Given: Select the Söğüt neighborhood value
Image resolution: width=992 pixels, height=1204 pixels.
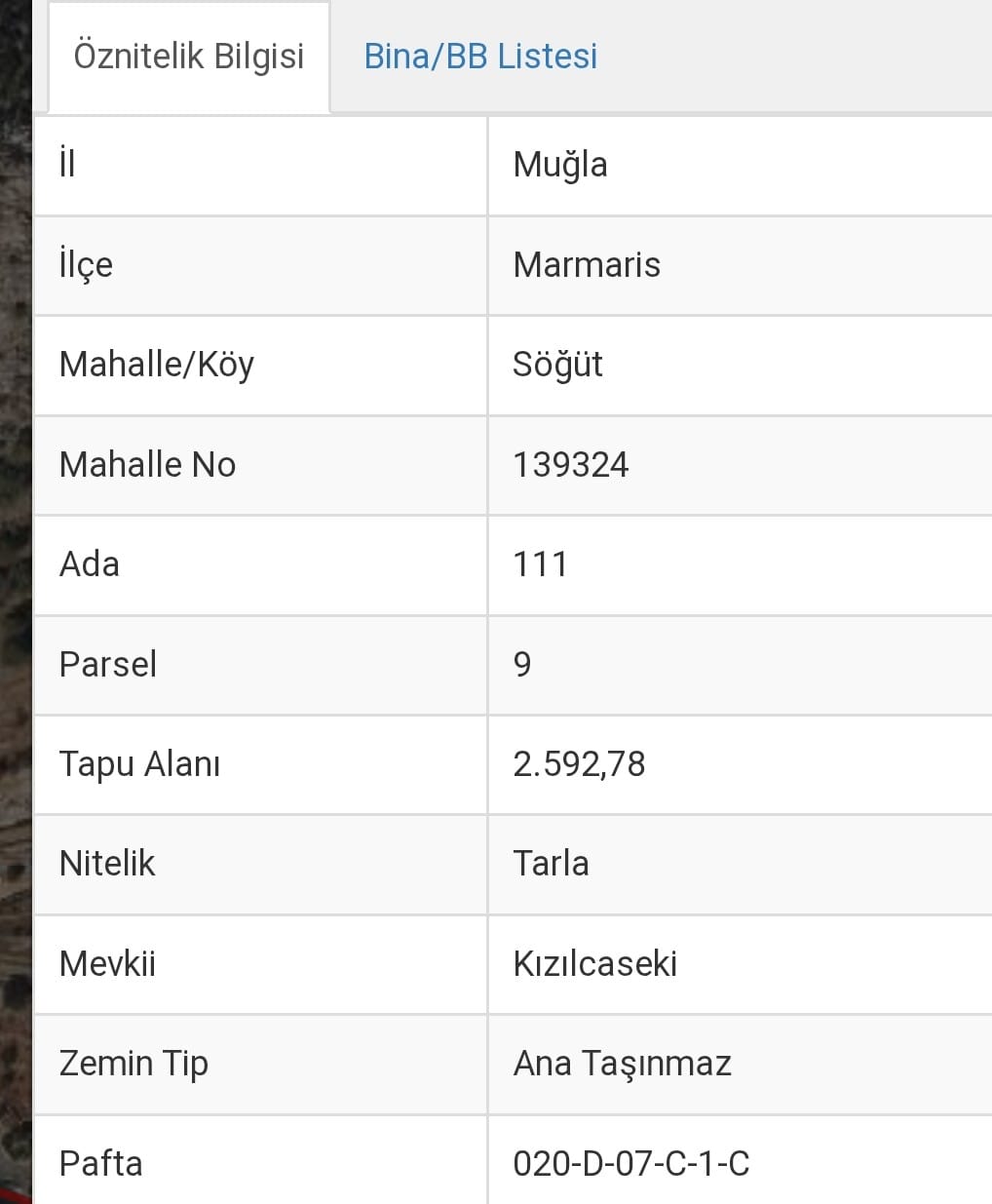Looking at the screenshot, I should click(x=557, y=365).
